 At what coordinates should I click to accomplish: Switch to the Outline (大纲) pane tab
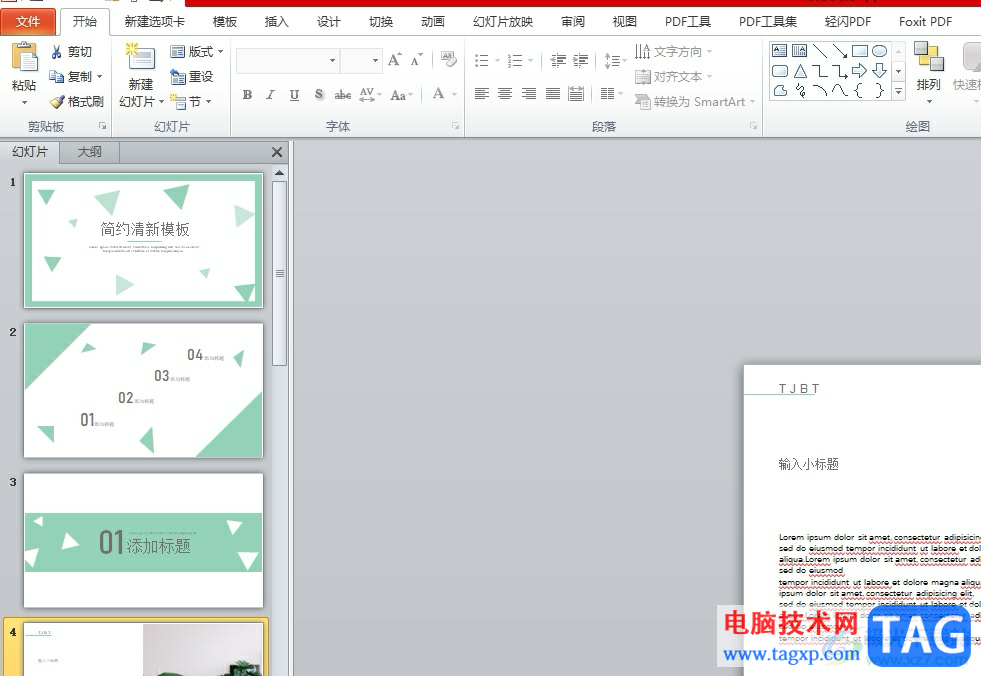point(89,152)
